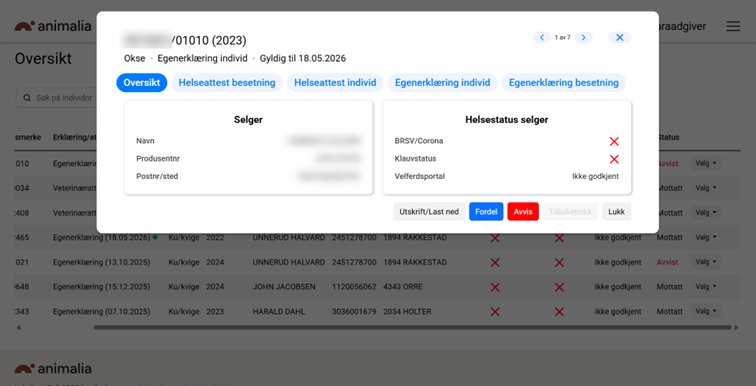The image size is (756, 386).
Task: Click producer number 3036001679
Action: point(354,311)
